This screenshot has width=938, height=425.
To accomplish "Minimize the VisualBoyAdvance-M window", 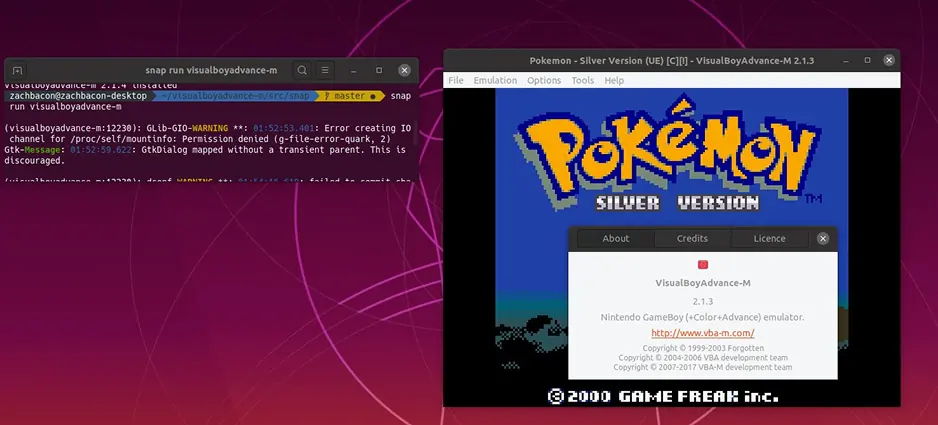I will tap(846, 60).
